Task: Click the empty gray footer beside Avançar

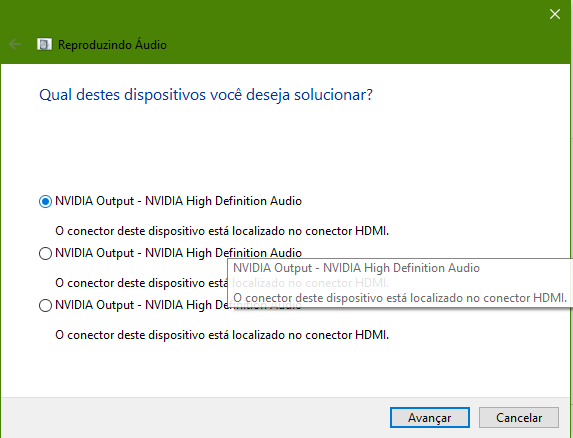Action: (196, 418)
